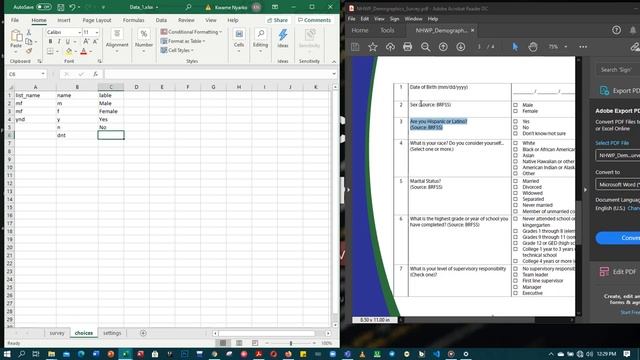Click the Excel zoom slider handle
This screenshot has height=360, width=640.
[x=291, y=343]
